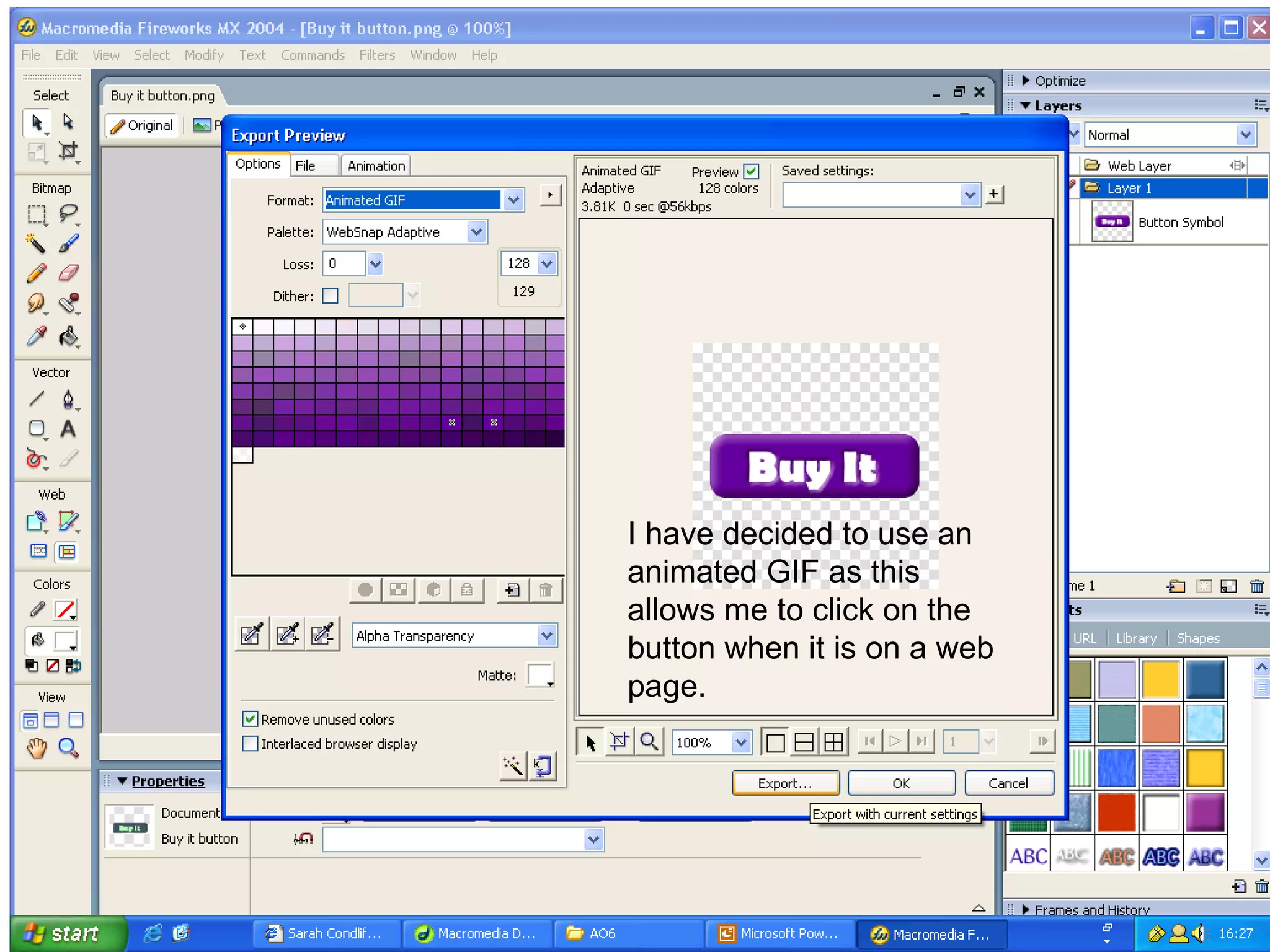Viewport: 1270px width, 952px height.
Task: Select the Eraser tool
Action: click(x=68, y=273)
